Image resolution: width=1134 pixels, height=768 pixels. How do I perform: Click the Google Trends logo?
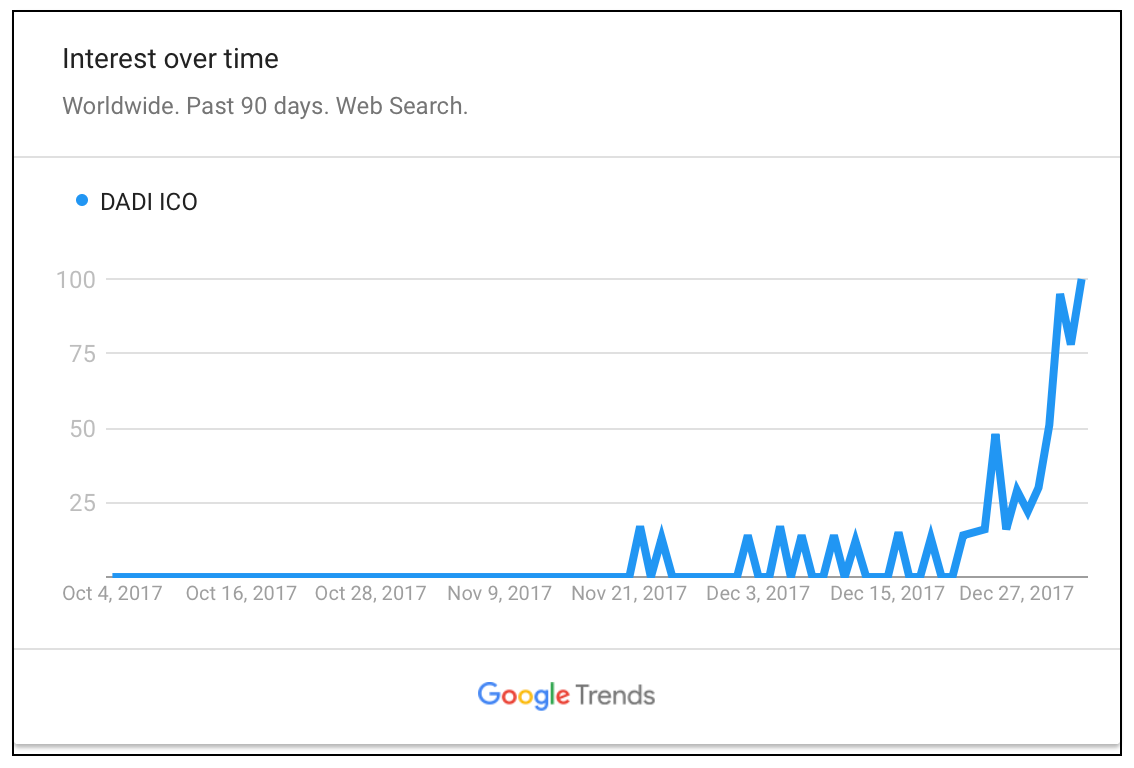tap(566, 695)
